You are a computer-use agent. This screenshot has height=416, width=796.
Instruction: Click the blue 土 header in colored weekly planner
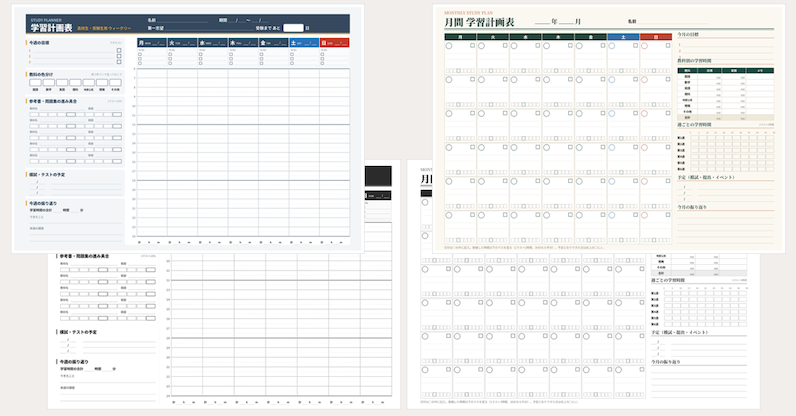[304, 43]
